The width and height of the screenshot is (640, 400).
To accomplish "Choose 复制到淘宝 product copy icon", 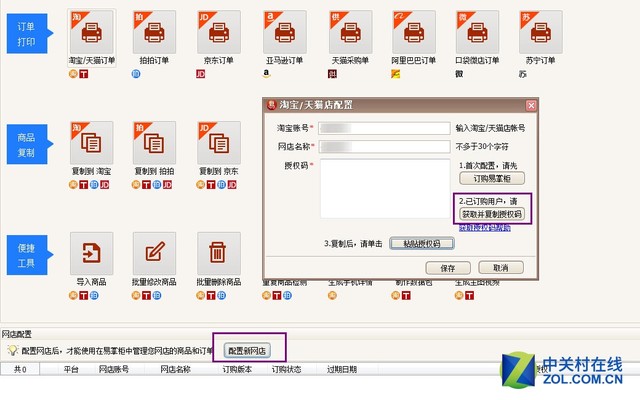I will [x=92, y=144].
